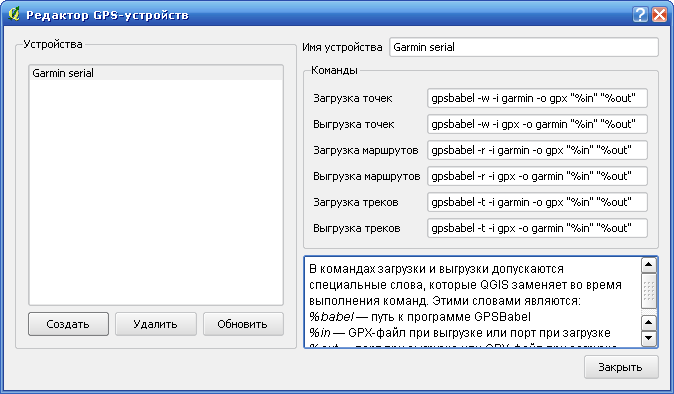Click the Выгрузка точек label
This screenshot has width=674, height=394.
point(353,124)
